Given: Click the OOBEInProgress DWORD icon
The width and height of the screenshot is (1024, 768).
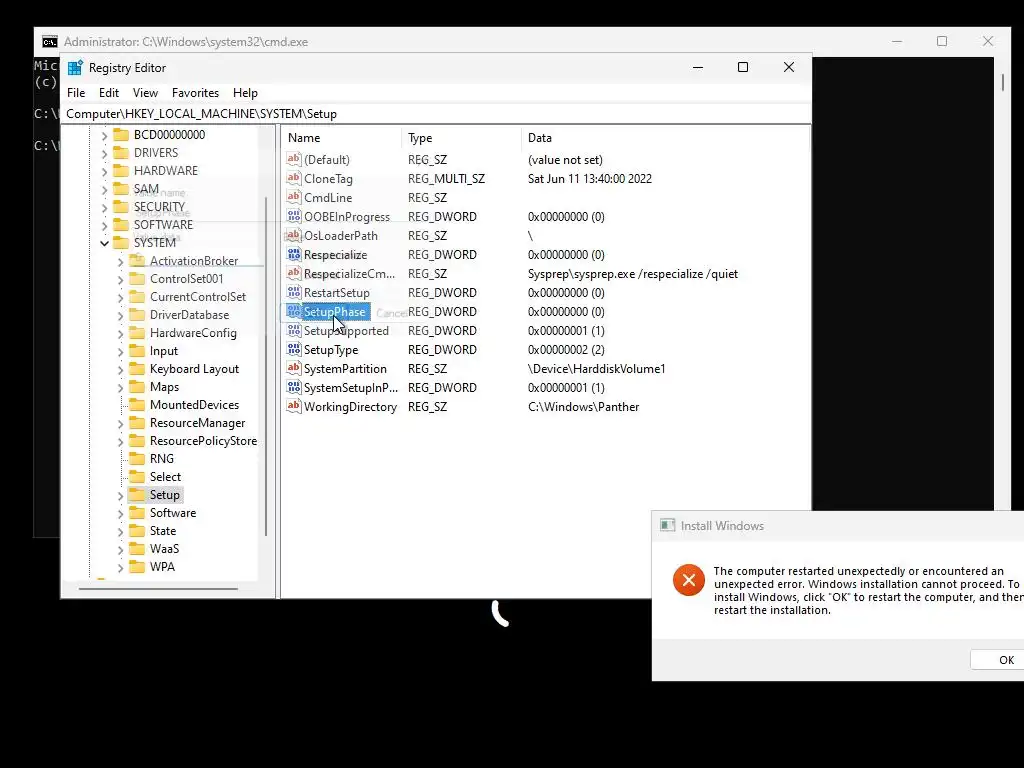Looking at the screenshot, I should click(294, 216).
